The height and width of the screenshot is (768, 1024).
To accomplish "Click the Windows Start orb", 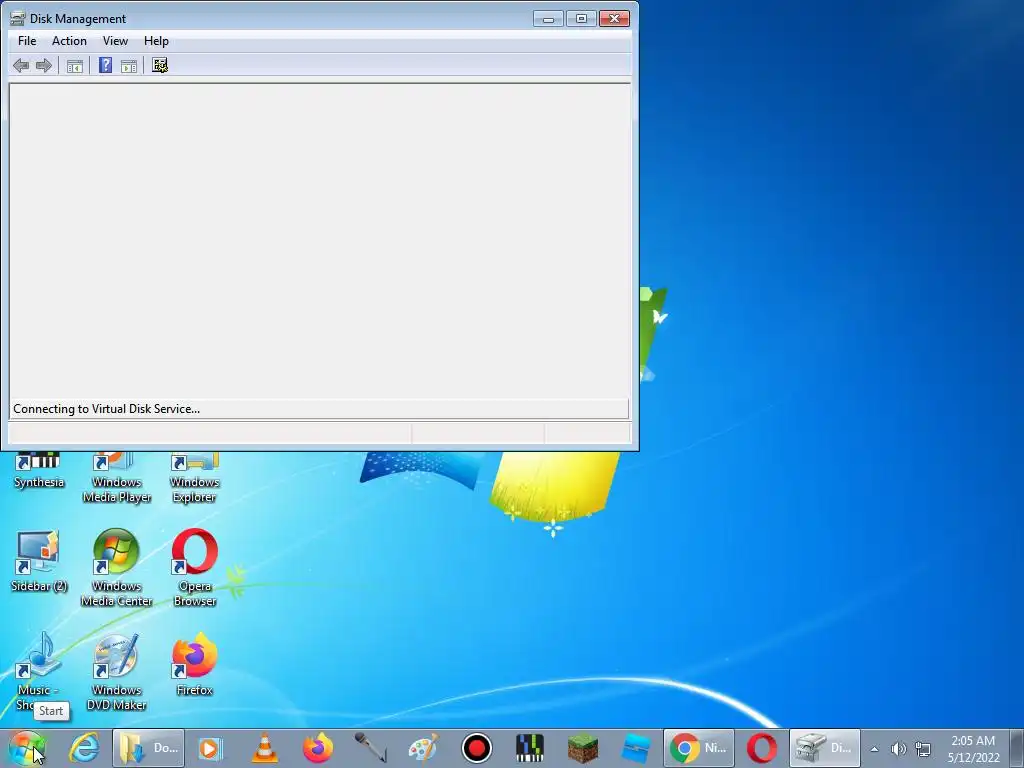I will pyautogui.click(x=27, y=748).
